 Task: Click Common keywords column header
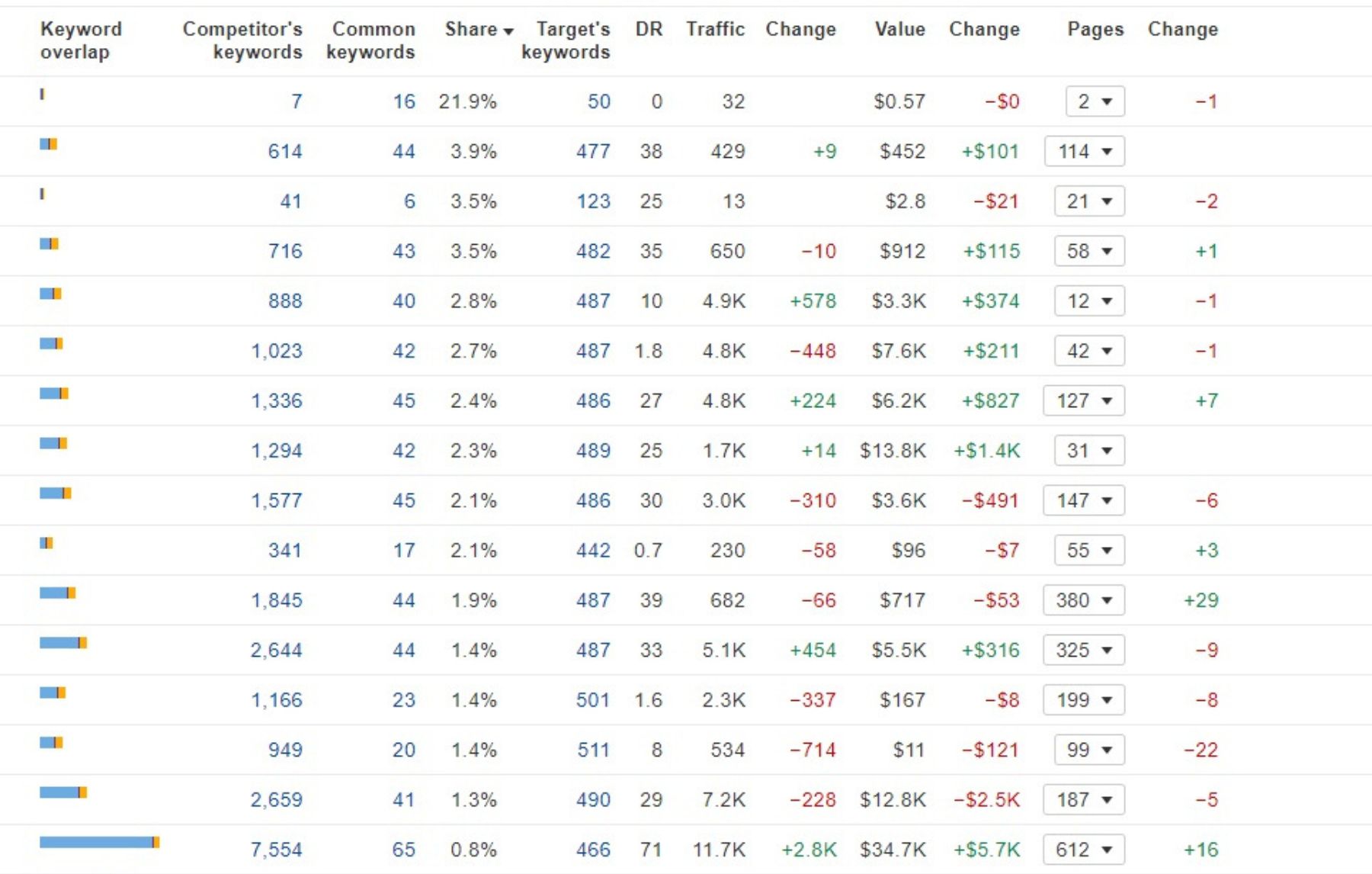click(370, 40)
